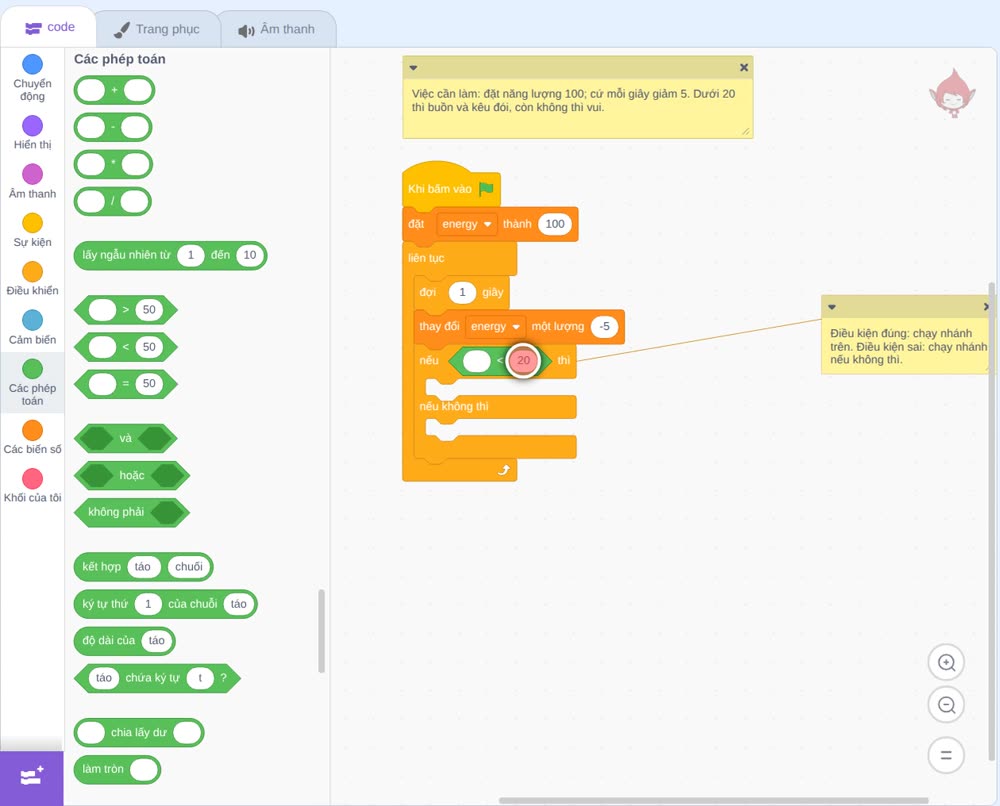This screenshot has width=1000, height=806.
Task: Click the value 100 in đặt block
Action: (555, 224)
